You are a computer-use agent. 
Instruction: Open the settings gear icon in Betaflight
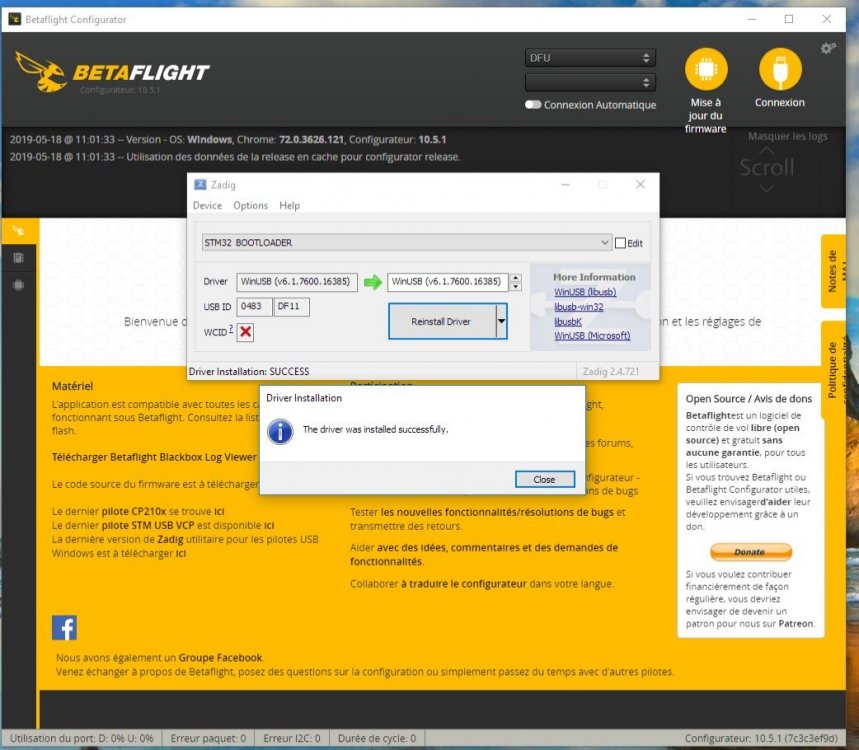(x=828, y=48)
